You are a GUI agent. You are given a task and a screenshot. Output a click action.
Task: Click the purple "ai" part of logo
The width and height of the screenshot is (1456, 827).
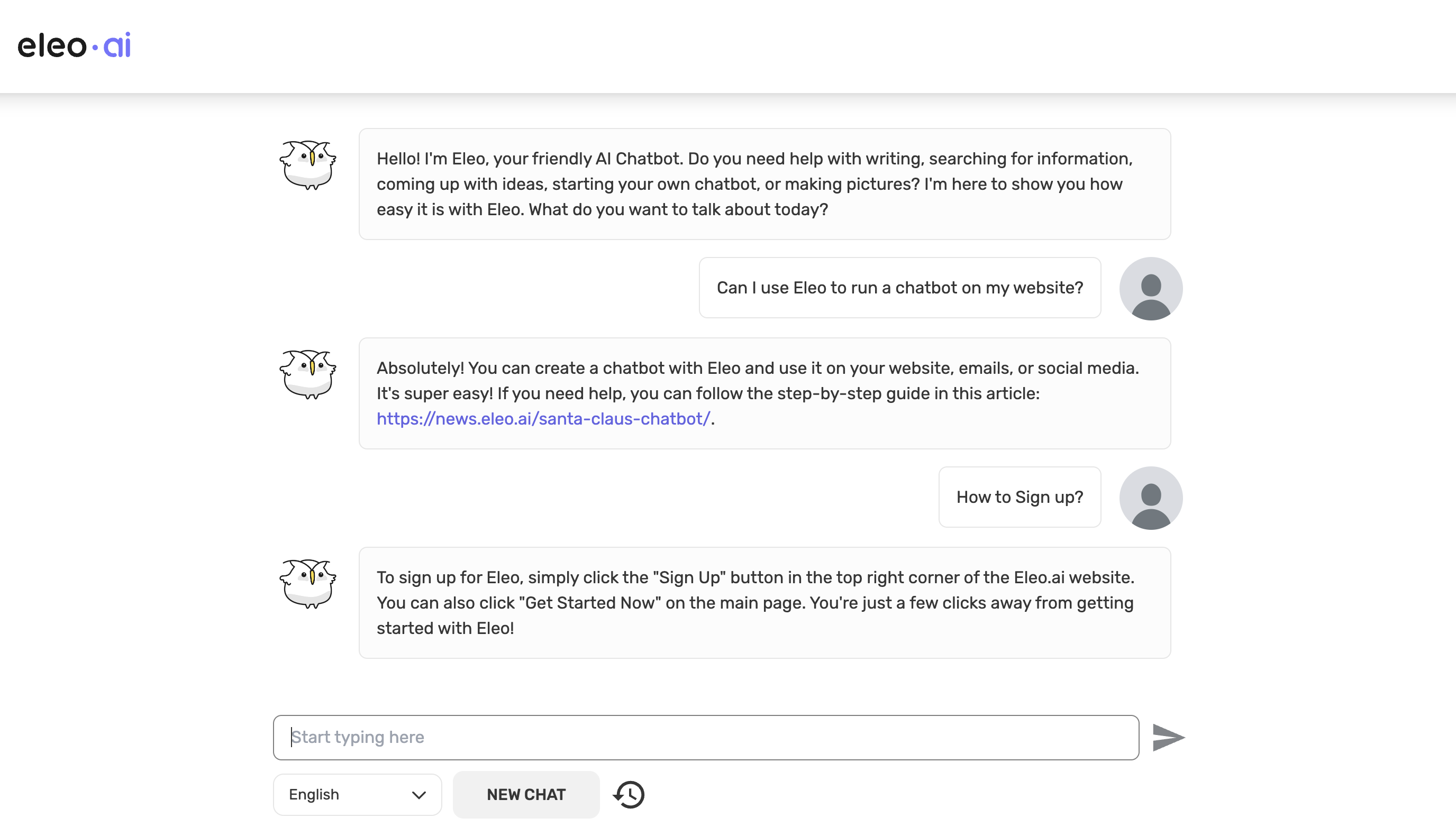pos(117,45)
